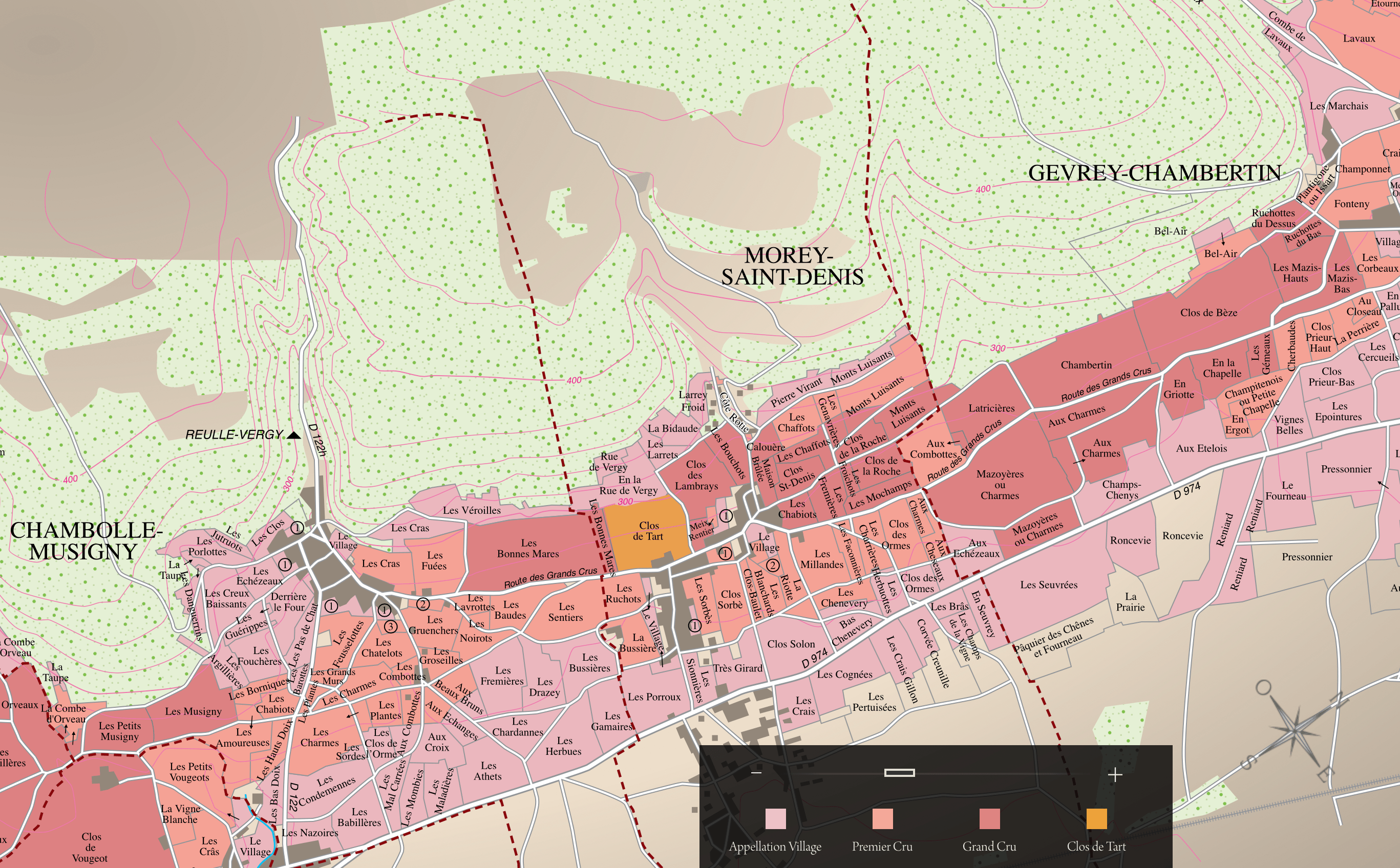Click circled number 3 near Les Chatelots
The image size is (1400, 868).
pos(391,626)
